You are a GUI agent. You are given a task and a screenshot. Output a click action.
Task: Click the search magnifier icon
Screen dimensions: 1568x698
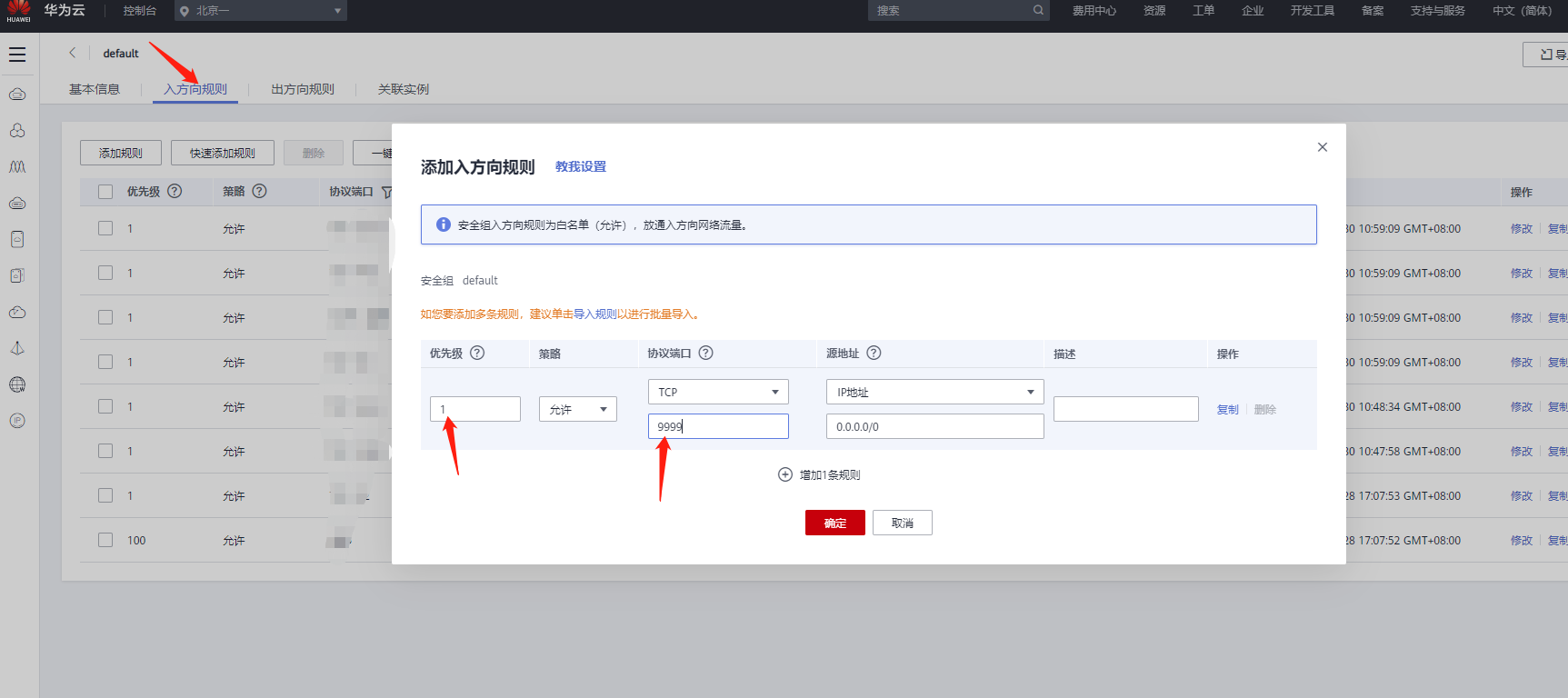coord(1038,10)
